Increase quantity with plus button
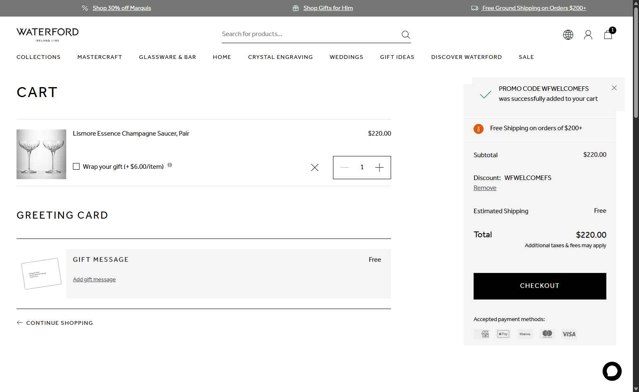 [x=379, y=167]
